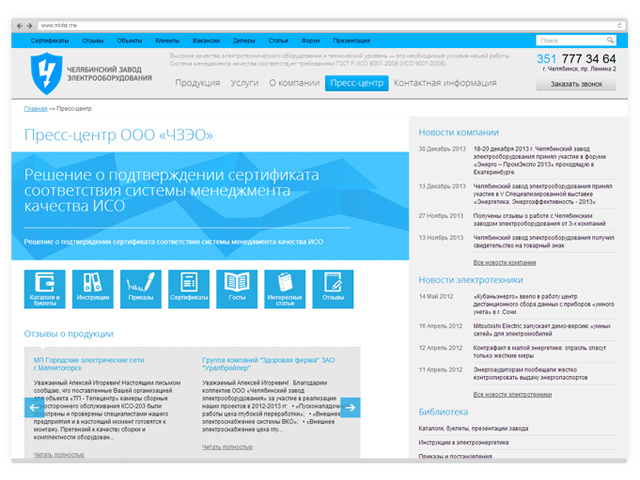
Task: Open news dated 30 Декабрь 2013
Action: pos(540,160)
